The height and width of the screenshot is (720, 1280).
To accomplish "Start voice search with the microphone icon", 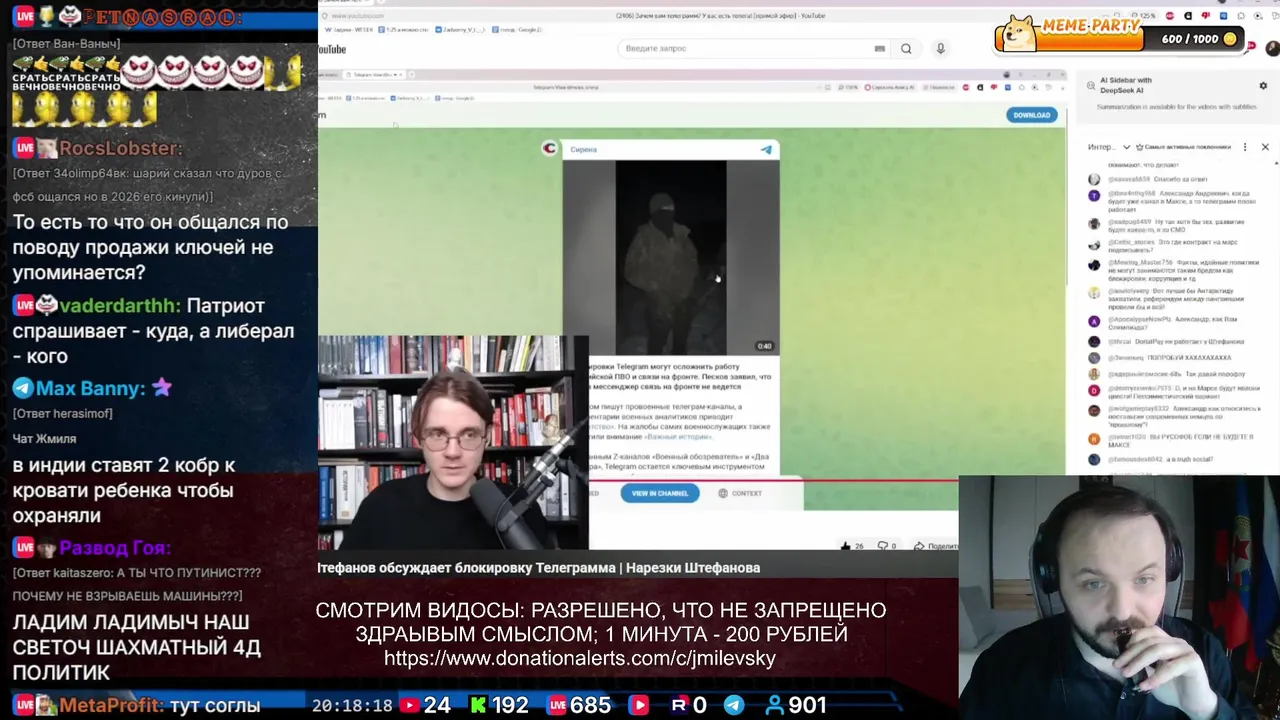I will (x=940, y=49).
